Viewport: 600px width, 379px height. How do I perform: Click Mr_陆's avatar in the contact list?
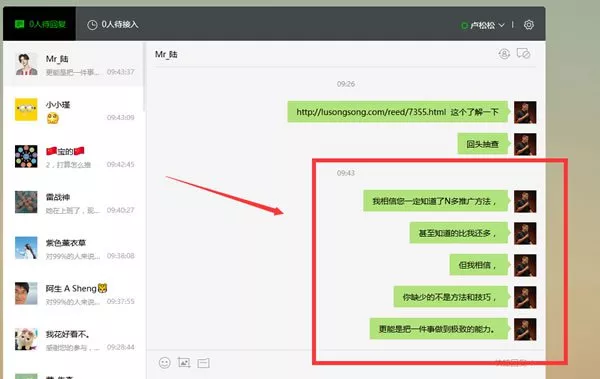pos(26,64)
